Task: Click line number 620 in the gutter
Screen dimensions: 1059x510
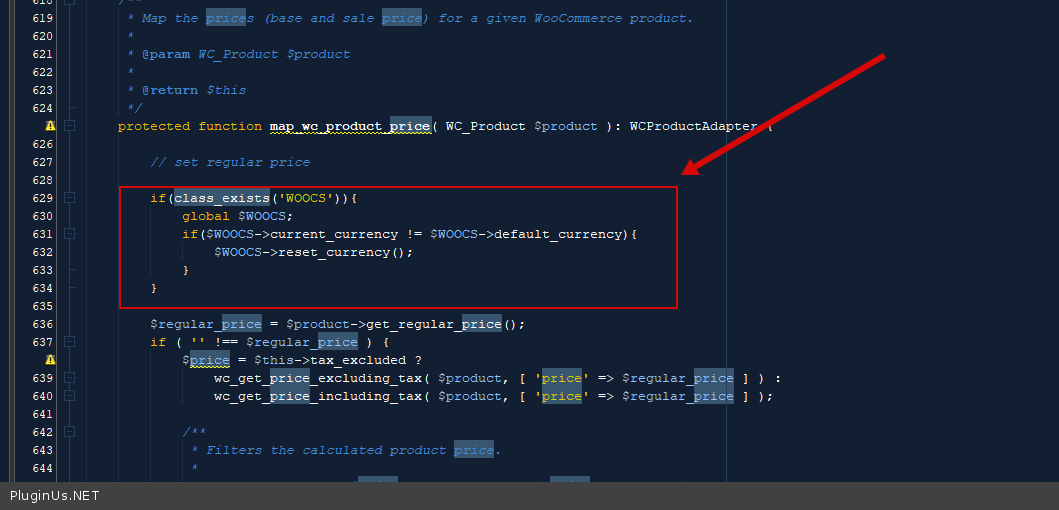Action: (42, 36)
